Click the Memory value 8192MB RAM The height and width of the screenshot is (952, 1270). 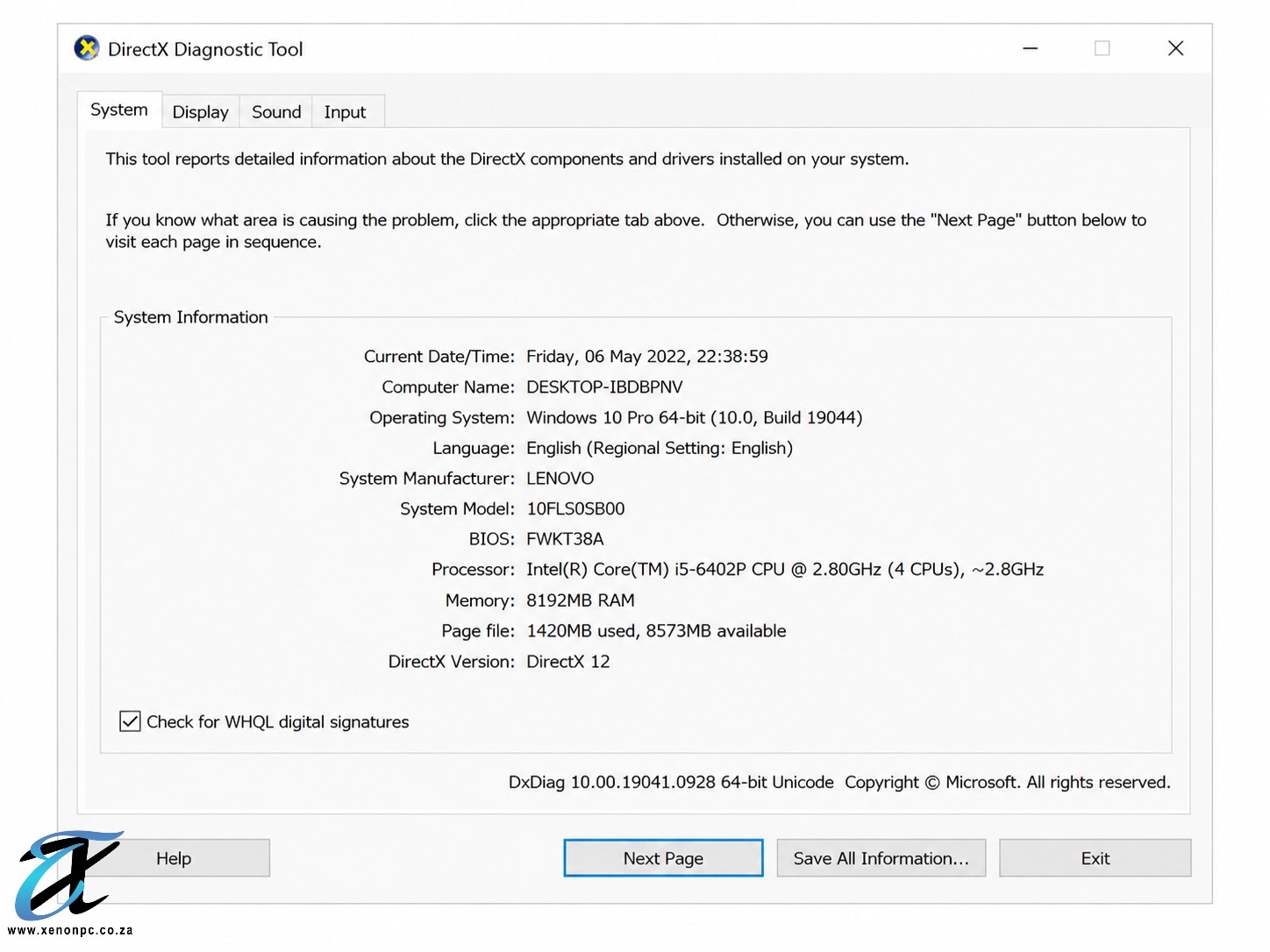581,600
